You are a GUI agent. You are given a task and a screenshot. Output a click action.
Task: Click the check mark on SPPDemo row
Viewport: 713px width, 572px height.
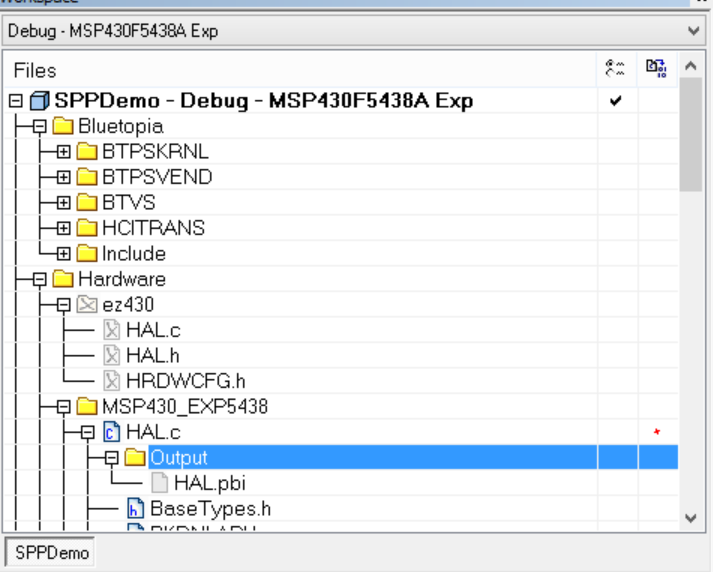click(x=615, y=100)
